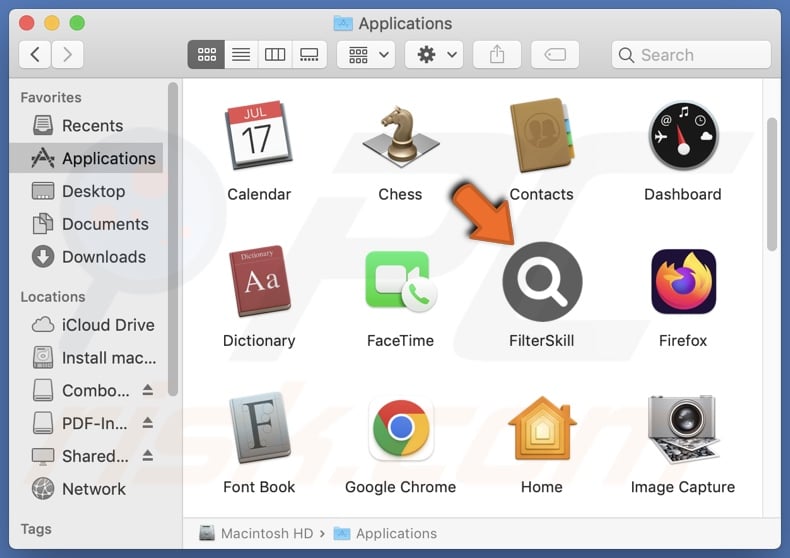
Task: Click the Google Chrome app icon
Action: 401,428
